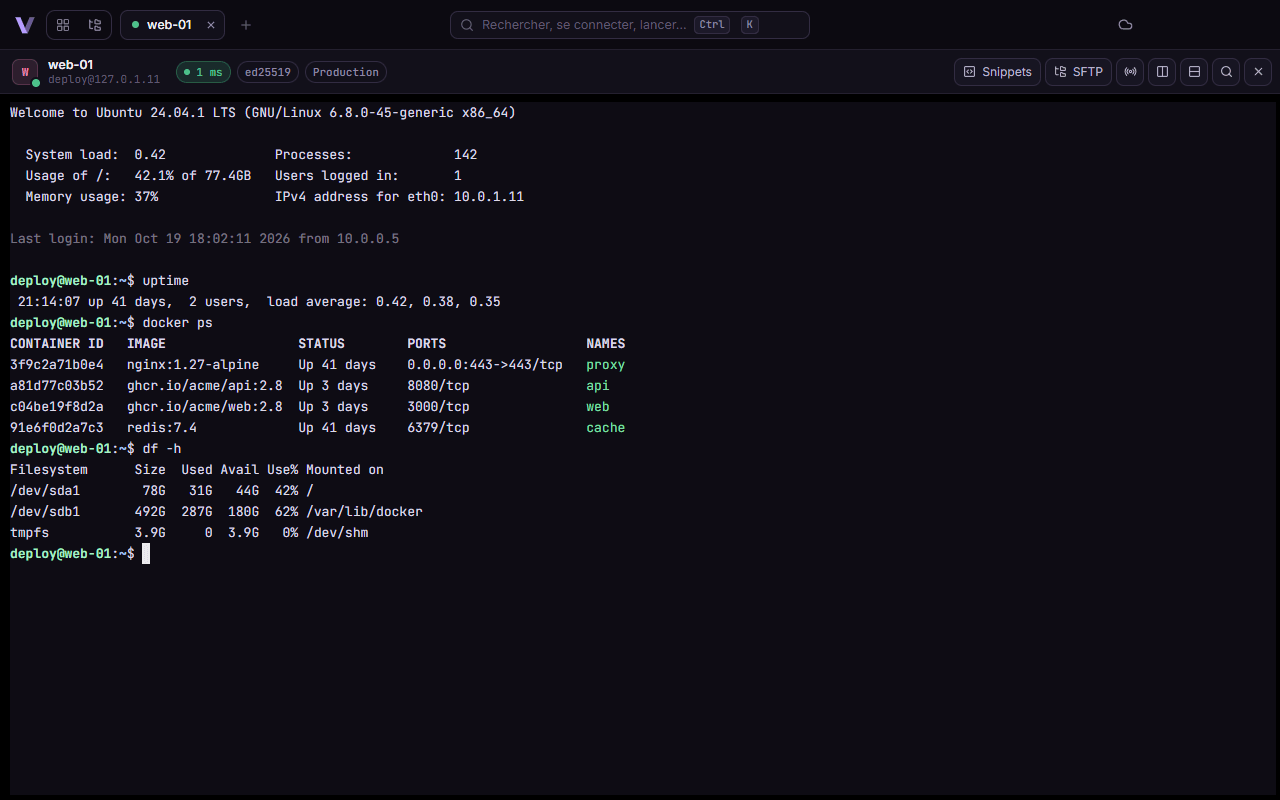The height and width of the screenshot is (800, 1280).
Task: Click the 'redis:7.4' image text
Action: [x=162, y=428]
